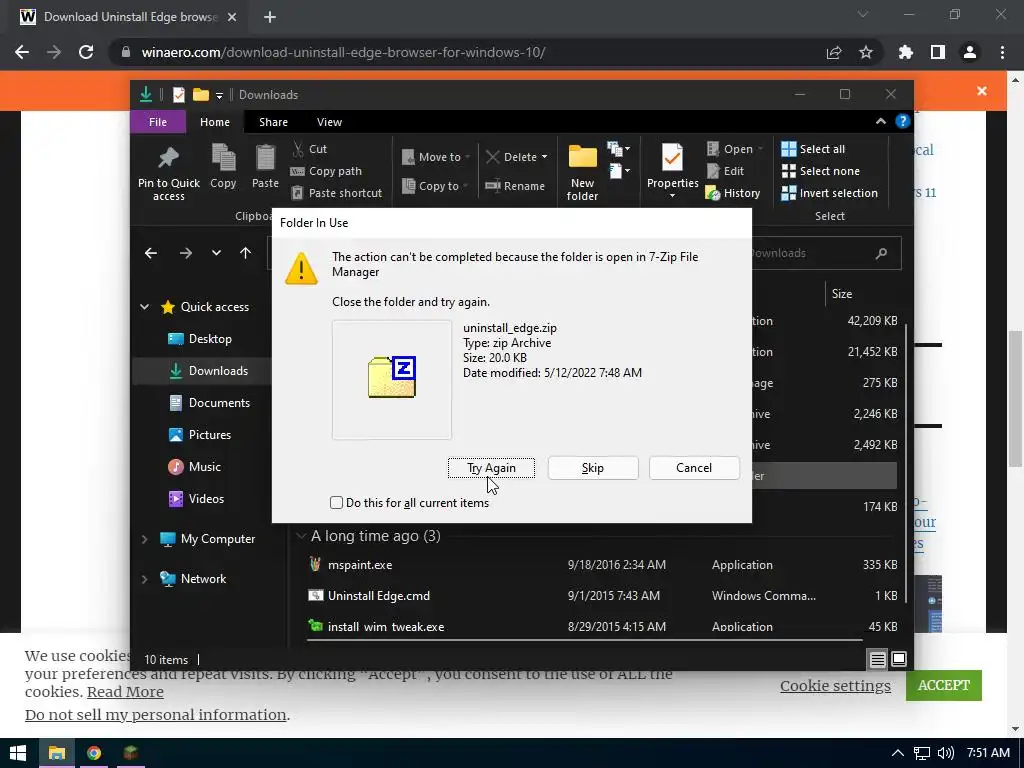Switch to large icons view
This screenshot has height=768, width=1024.
click(899, 660)
